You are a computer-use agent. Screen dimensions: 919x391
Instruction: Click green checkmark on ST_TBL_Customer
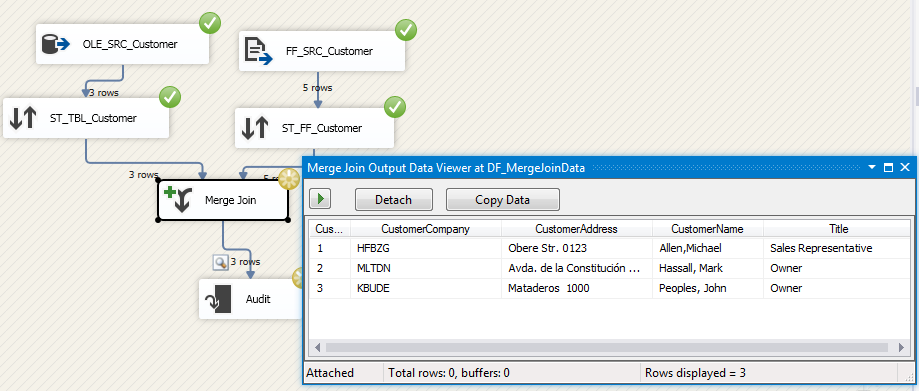coord(170,98)
